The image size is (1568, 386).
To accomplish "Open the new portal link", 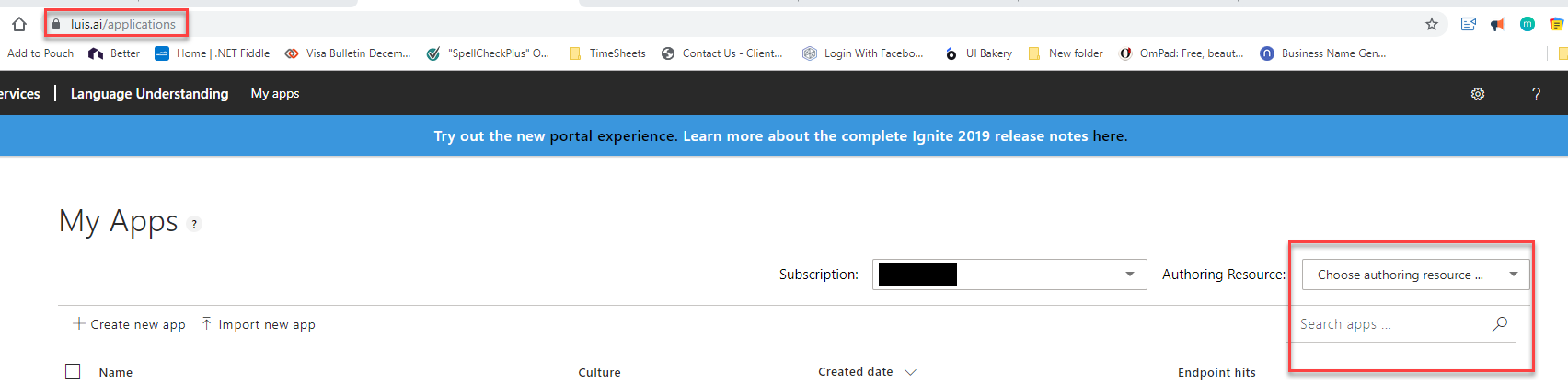I will coord(571,136).
